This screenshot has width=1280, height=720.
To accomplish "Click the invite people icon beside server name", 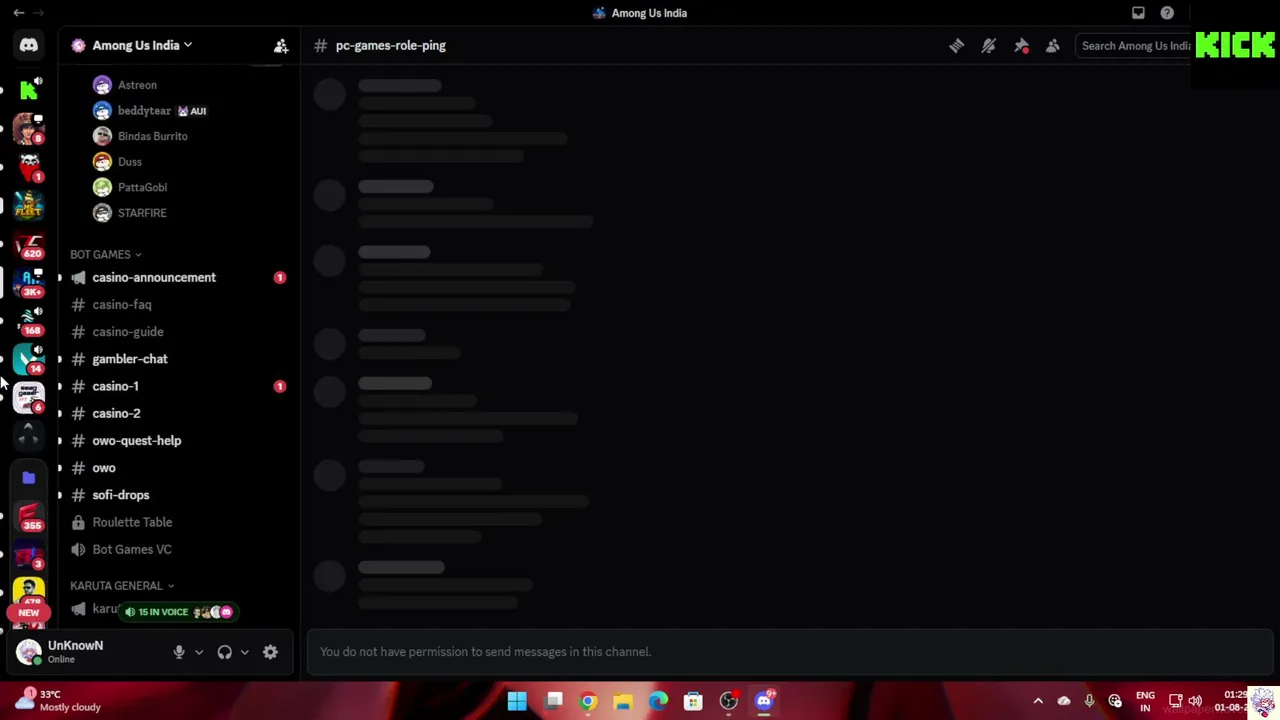I will 281,45.
